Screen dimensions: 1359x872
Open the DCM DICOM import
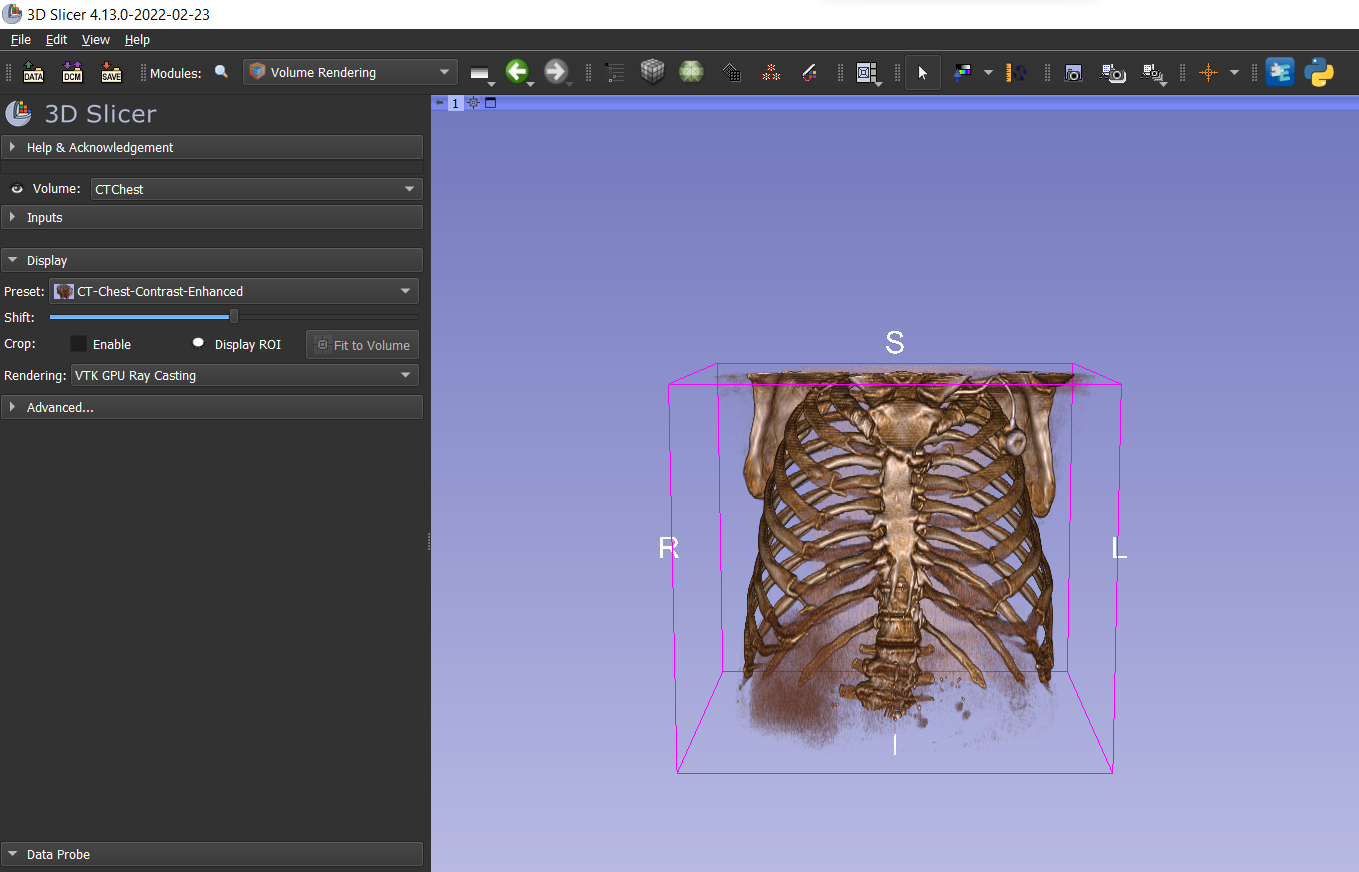pyautogui.click(x=72, y=72)
